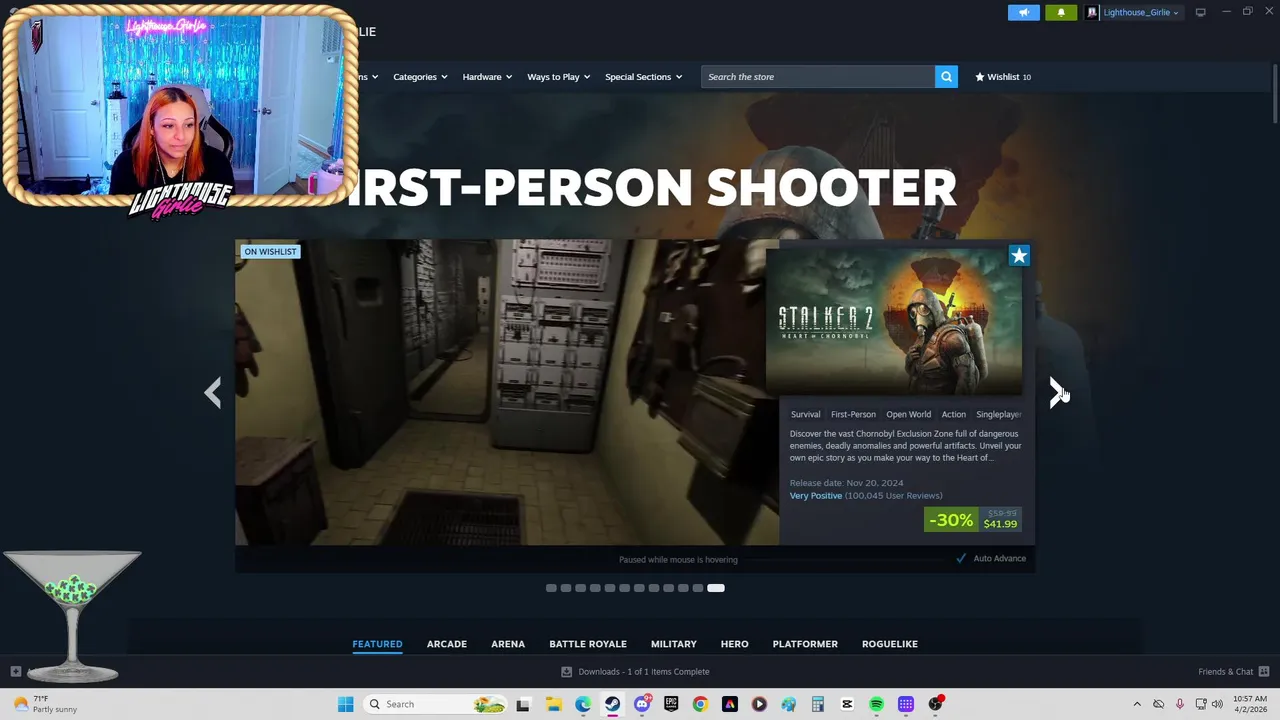Switch to the PLATFORMER tab
This screenshot has height=720, width=1280.
pyautogui.click(x=805, y=644)
